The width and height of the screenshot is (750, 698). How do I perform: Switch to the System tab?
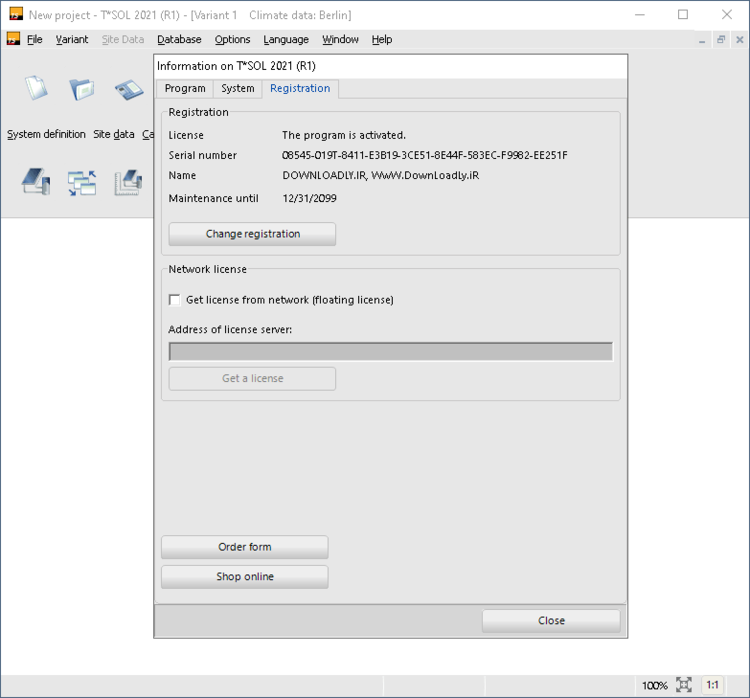pyautogui.click(x=238, y=89)
